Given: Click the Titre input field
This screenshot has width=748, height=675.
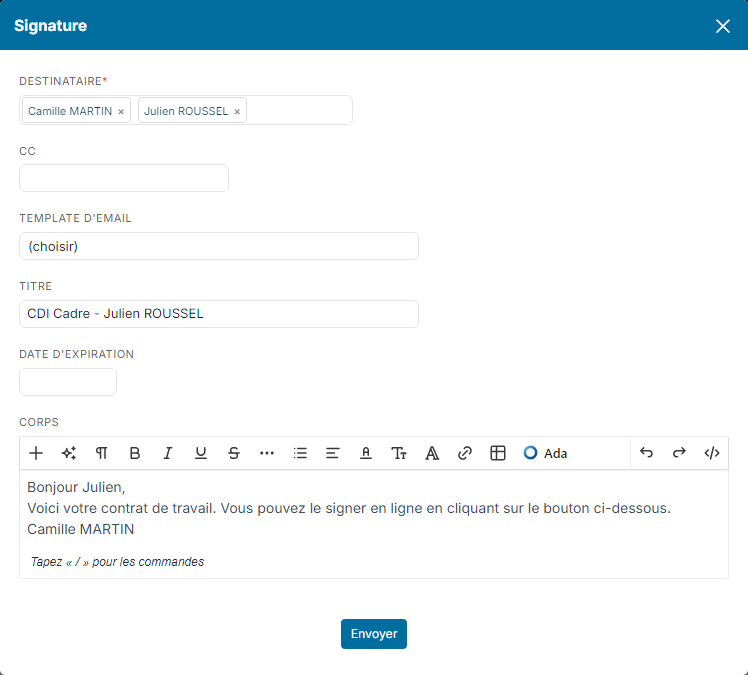Looking at the screenshot, I should [219, 314].
